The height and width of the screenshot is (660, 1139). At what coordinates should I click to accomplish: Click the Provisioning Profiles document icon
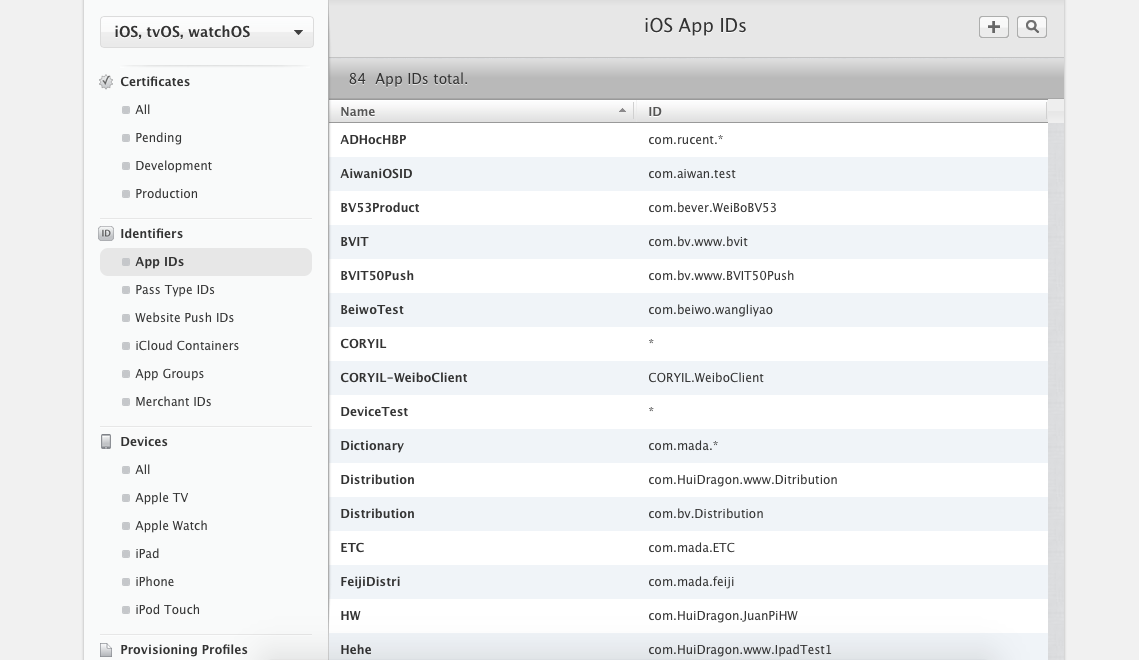pyautogui.click(x=106, y=650)
